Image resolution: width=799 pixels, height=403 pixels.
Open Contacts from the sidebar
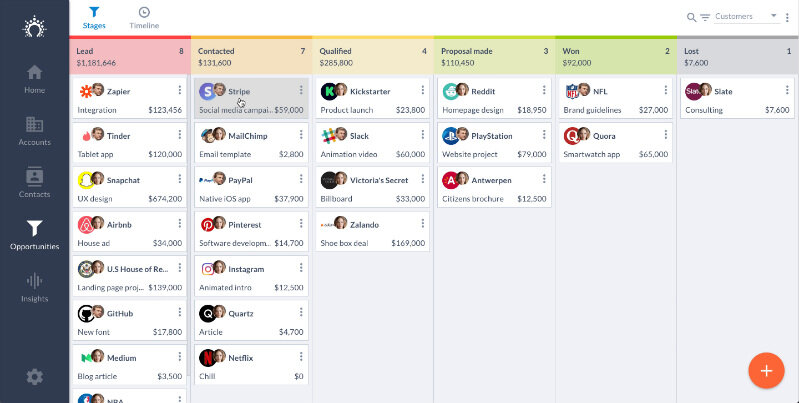34,182
